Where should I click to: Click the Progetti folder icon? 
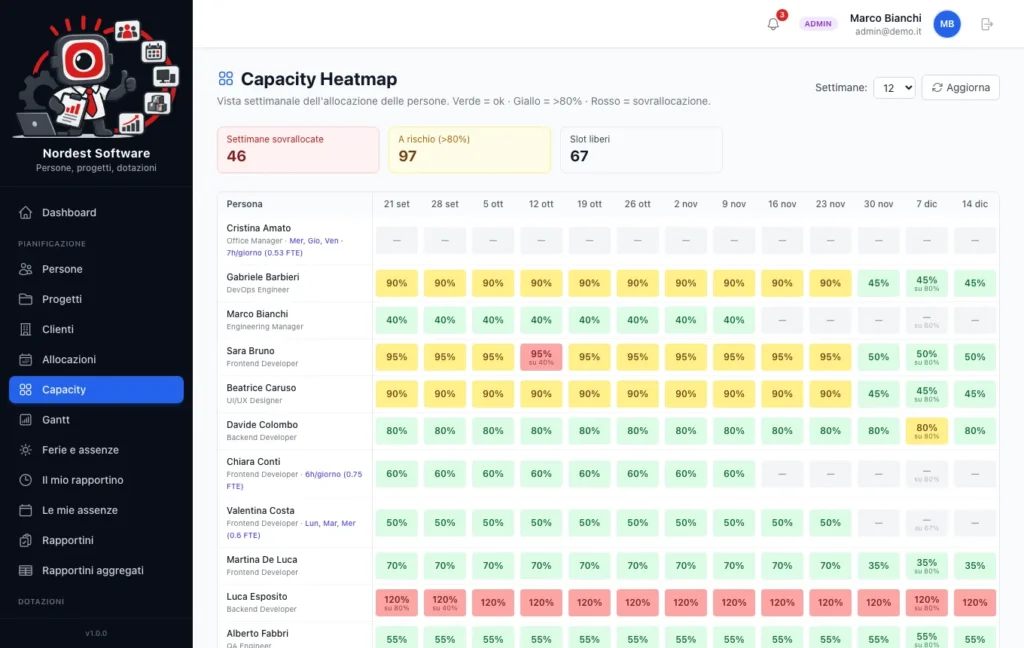pyautogui.click(x=25, y=299)
